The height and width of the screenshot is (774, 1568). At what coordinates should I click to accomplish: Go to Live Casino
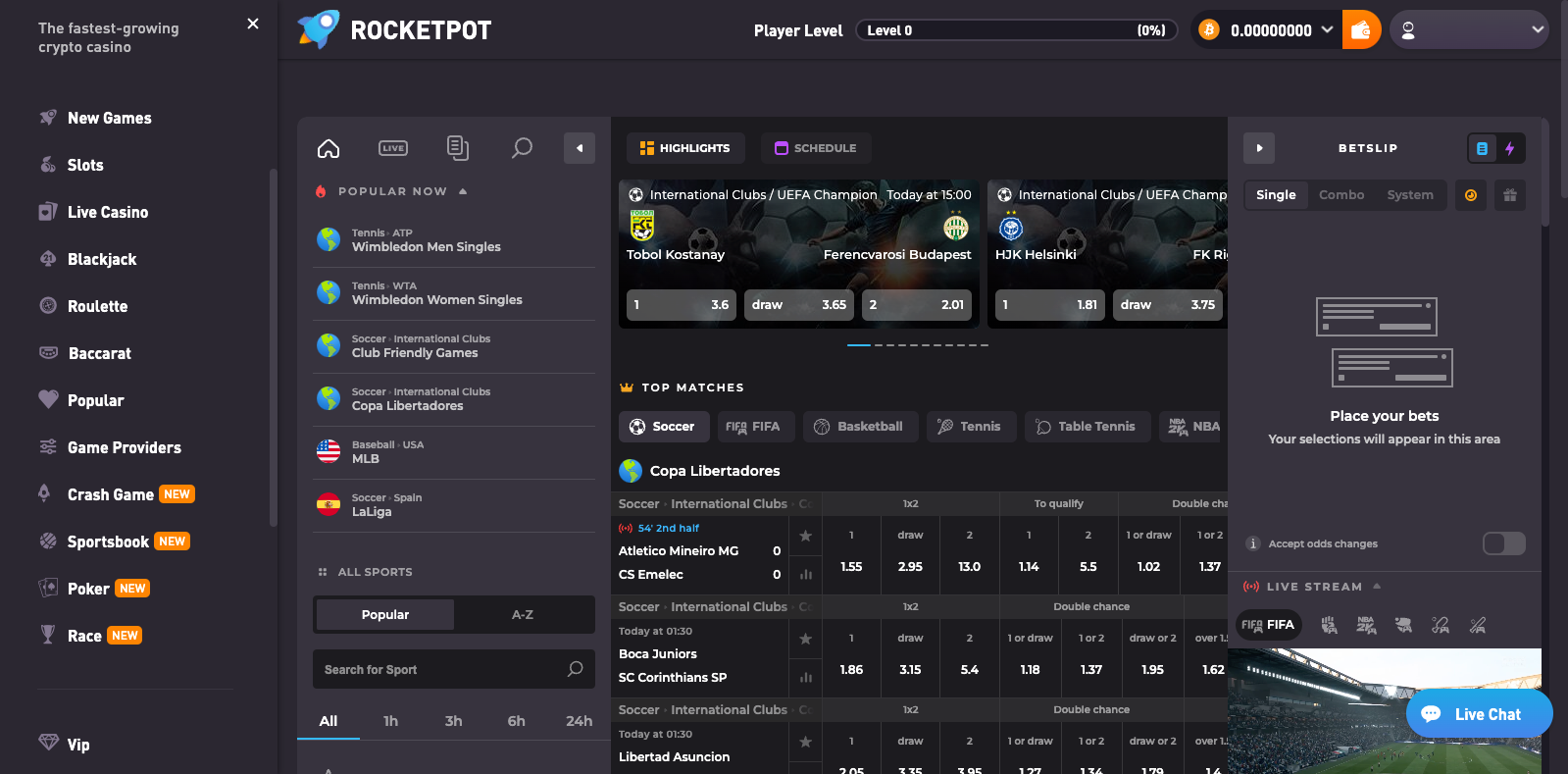point(108,212)
